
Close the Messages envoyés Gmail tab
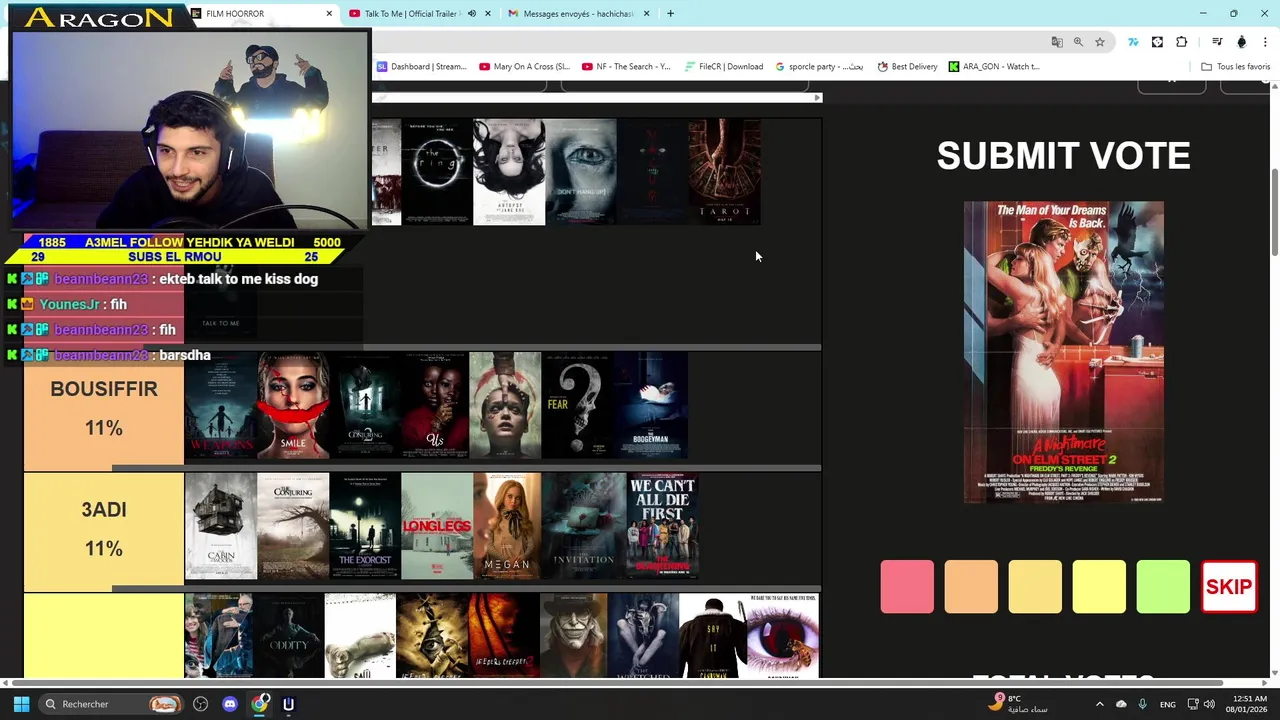pyautogui.click(x=646, y=14)
